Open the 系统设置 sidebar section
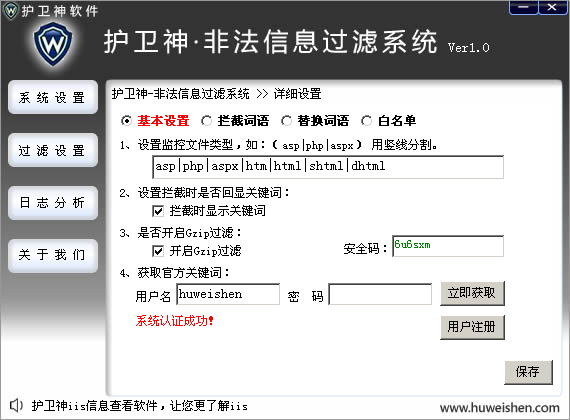Viewport: 570px width, 420px height. pyautogui.click(x=53, y=97)
